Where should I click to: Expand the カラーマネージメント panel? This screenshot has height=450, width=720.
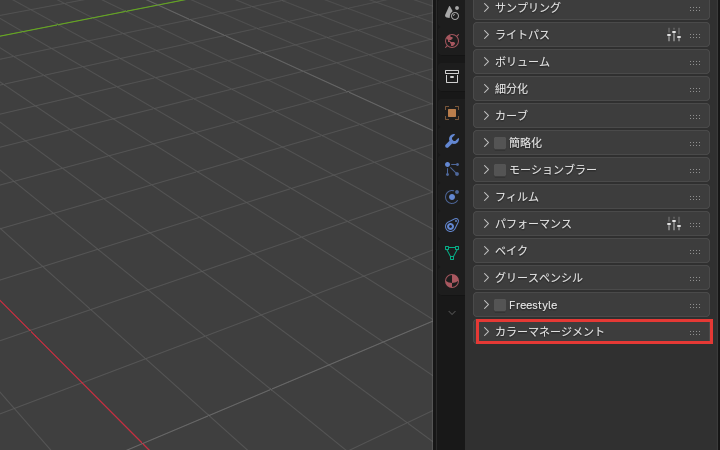pyautogui.click(x=486, y=332)
